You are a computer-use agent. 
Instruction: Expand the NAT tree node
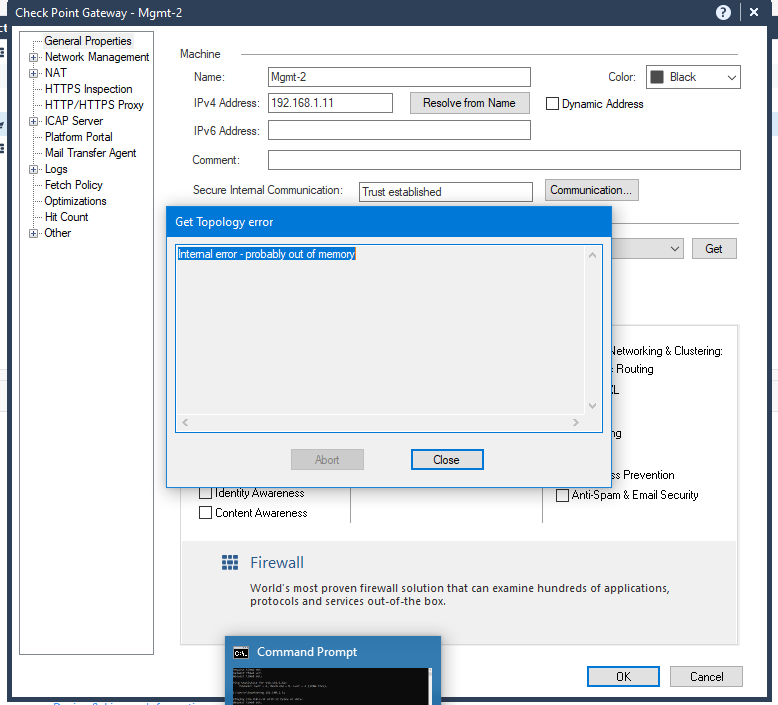[33, 73]
